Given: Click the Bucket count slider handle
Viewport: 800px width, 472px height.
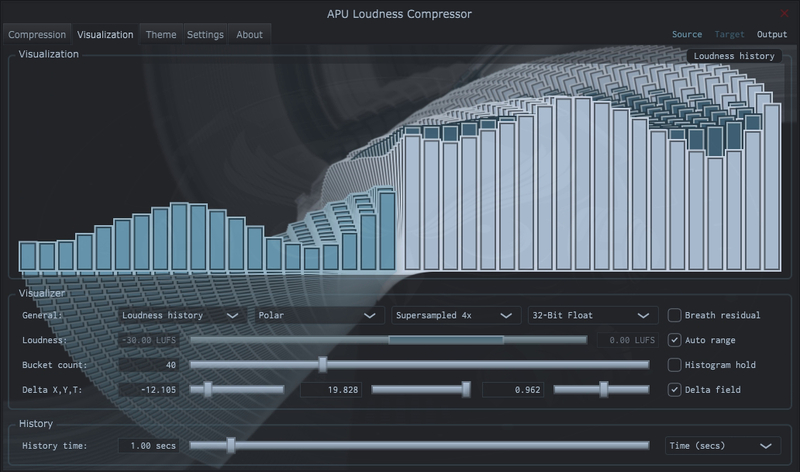Looking at the screenshot, I should pyautogui.click(x=322, y=364).
